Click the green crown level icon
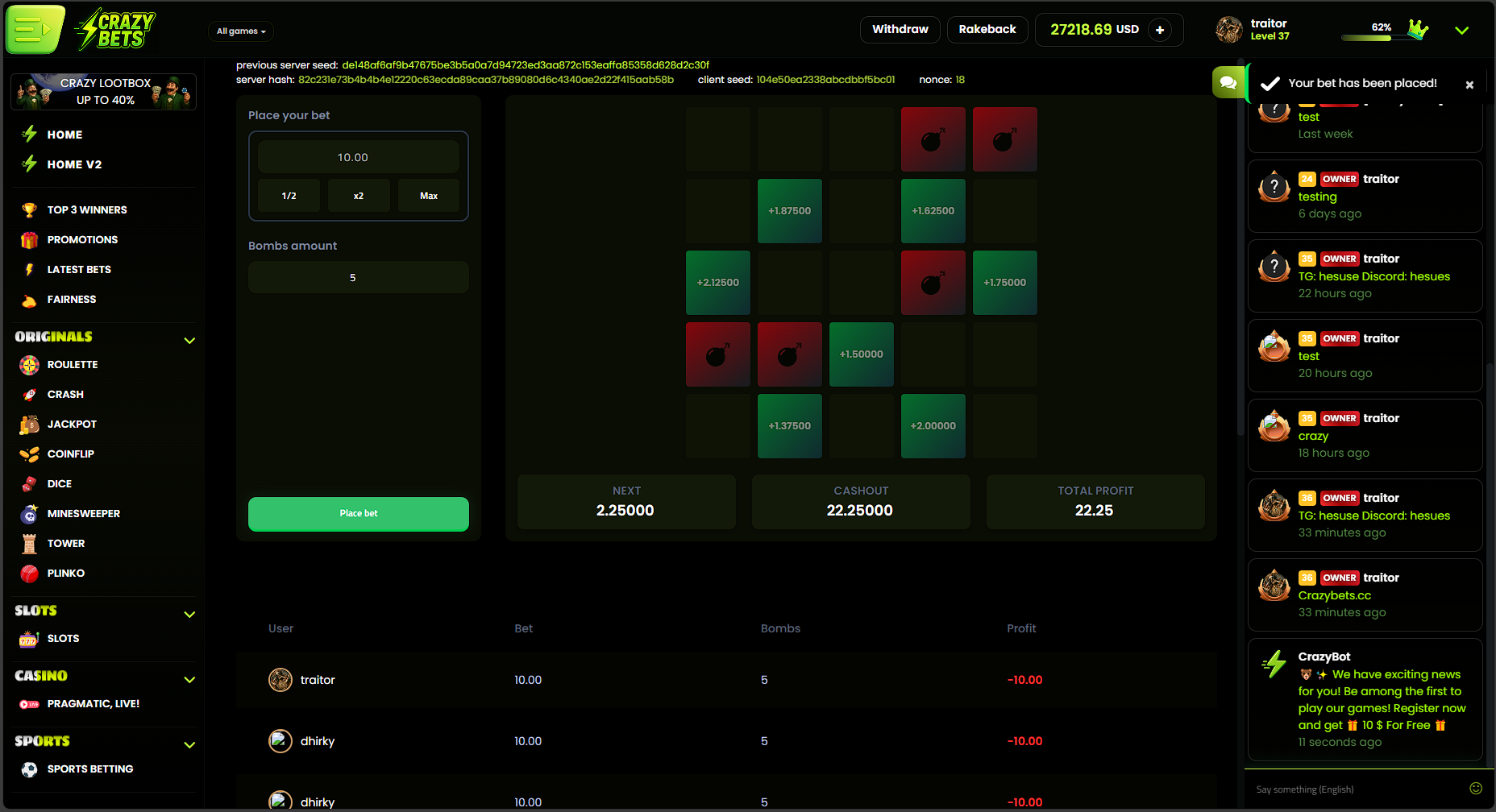The width and height of the screenshot is (1496, 812). (1419, 30)
